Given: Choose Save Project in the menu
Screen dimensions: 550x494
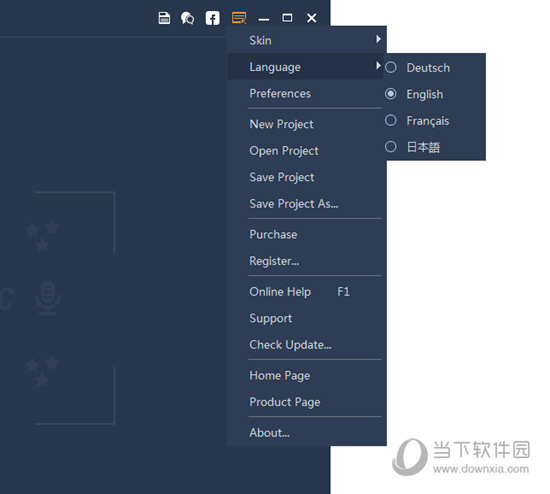Looking at the screenshot, I should [307, 177].
